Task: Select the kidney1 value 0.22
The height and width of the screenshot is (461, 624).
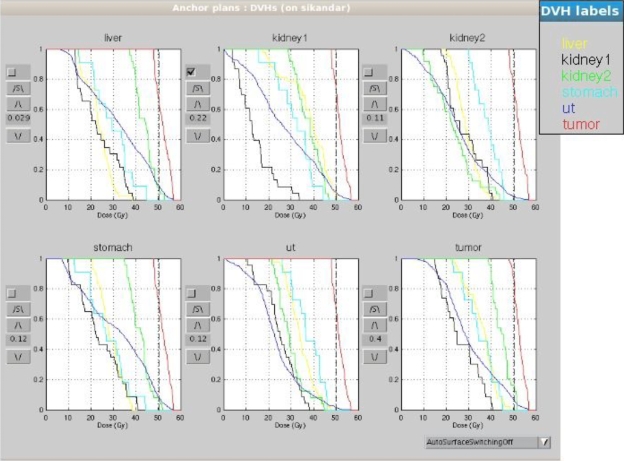Action: point(197,118)
